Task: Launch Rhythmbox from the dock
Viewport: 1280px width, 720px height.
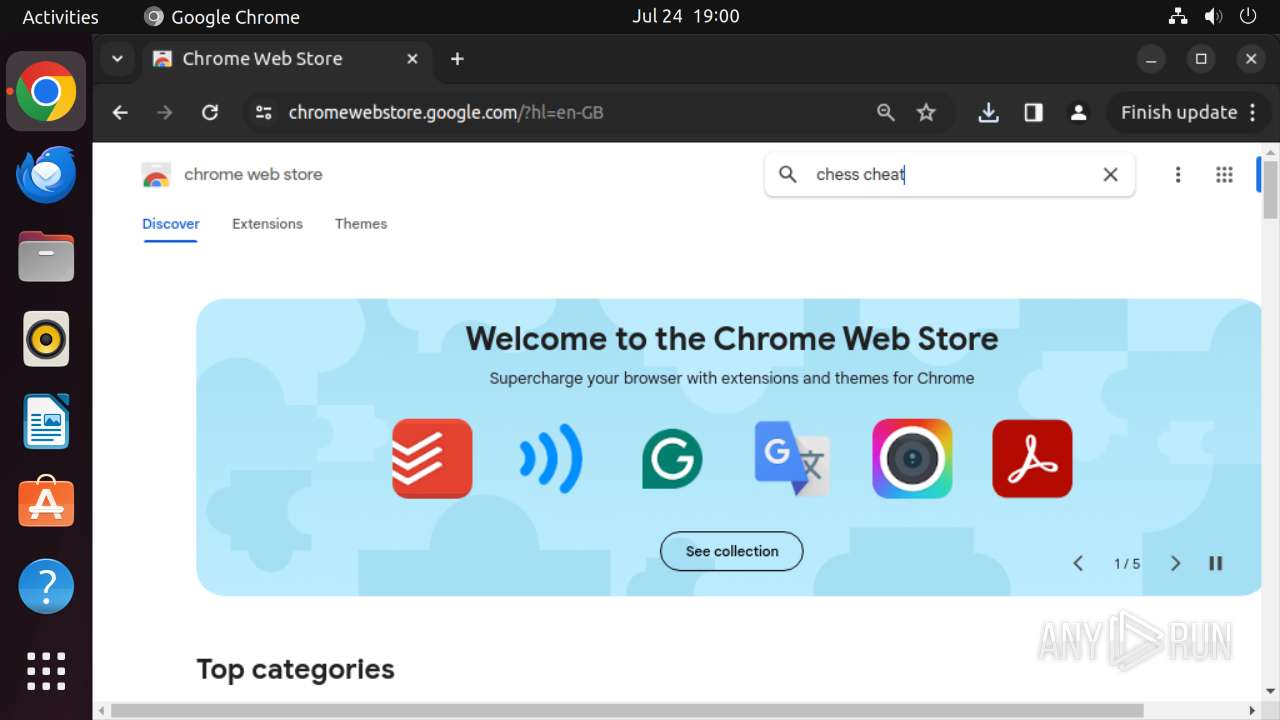Action: (x=46, y=339)
